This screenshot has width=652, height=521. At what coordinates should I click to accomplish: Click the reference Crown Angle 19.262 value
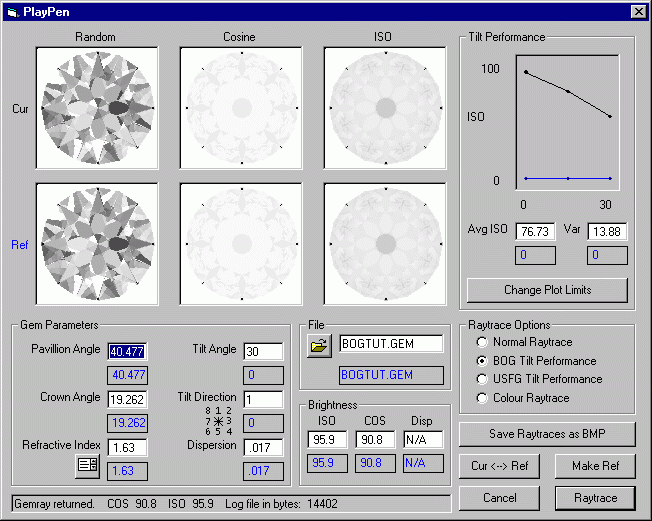127,423
